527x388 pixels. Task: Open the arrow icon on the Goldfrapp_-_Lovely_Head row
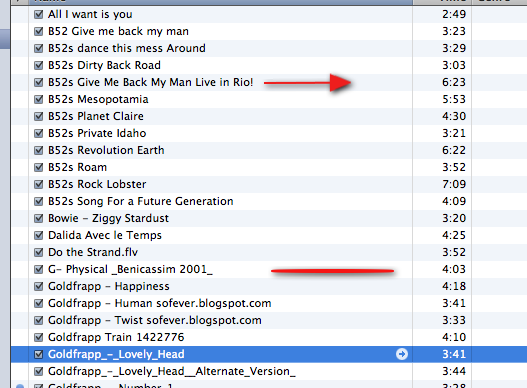tap(402, 354)
